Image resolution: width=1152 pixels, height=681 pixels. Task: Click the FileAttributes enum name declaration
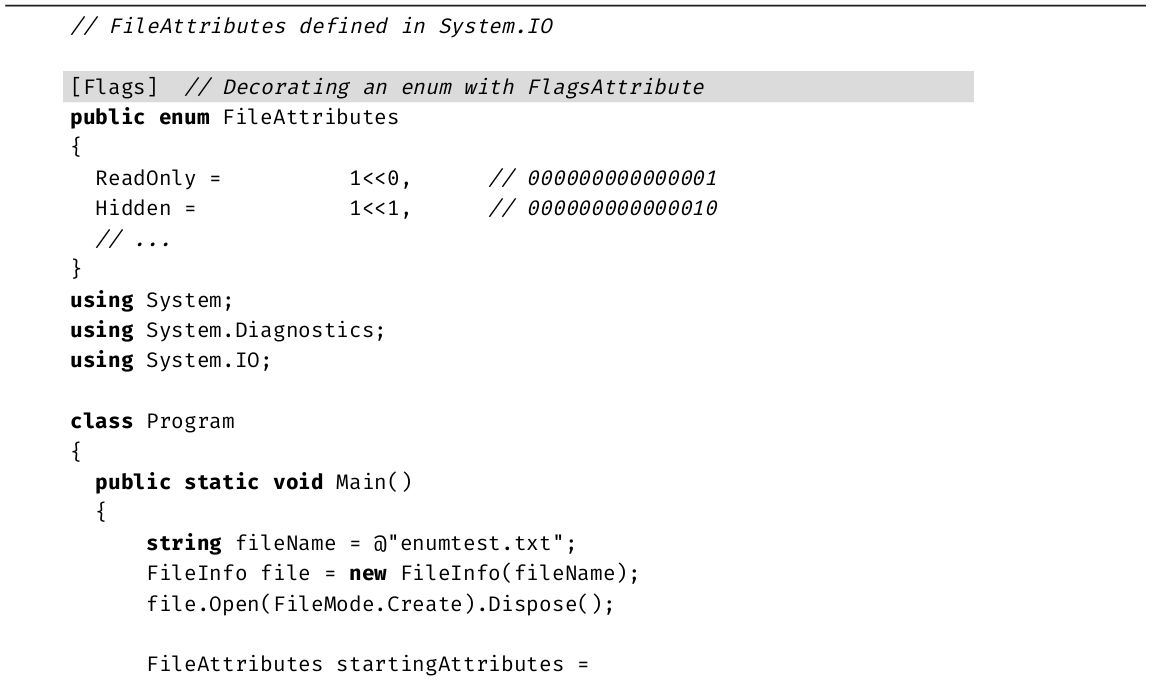point(310,118)
